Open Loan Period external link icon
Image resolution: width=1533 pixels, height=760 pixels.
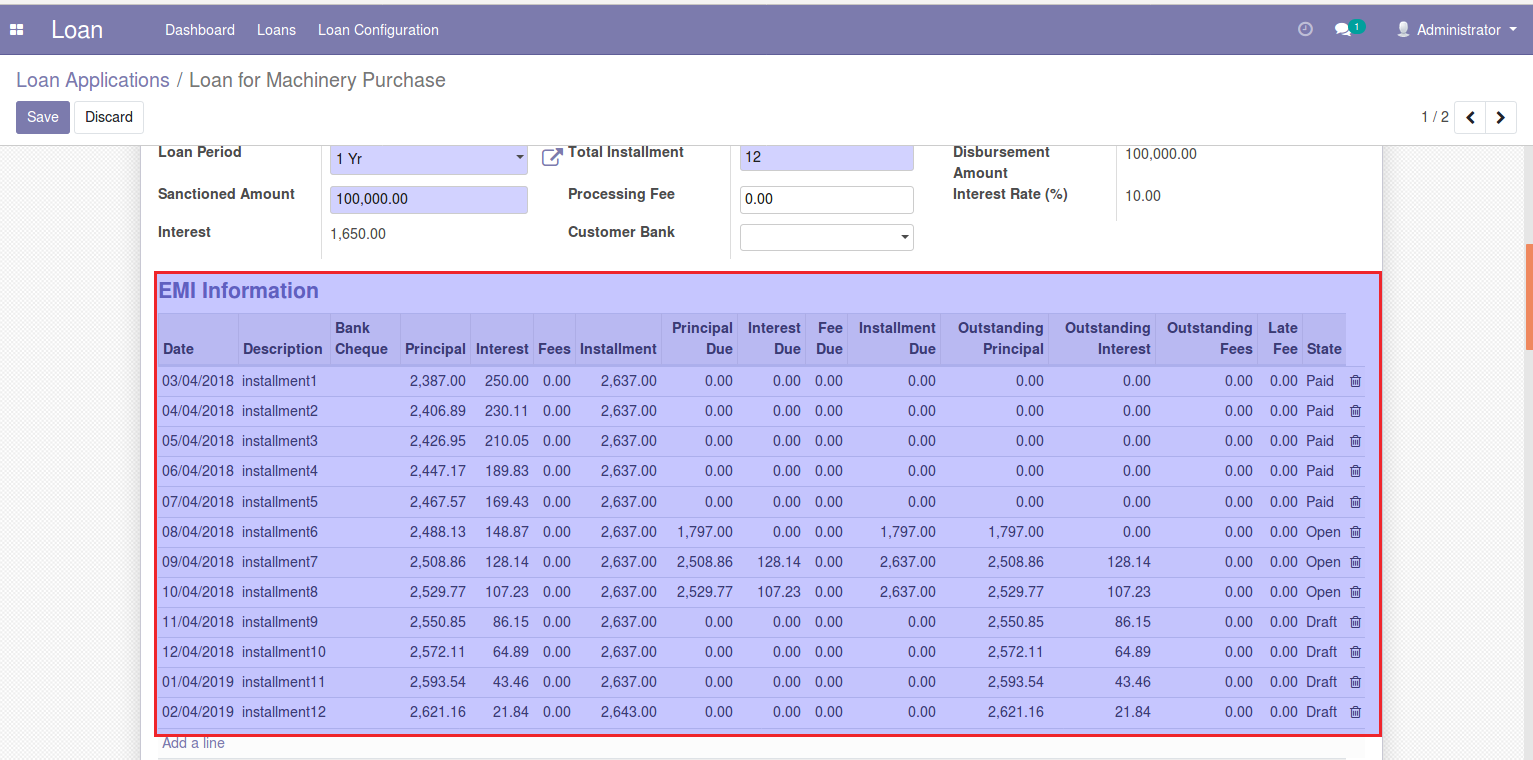coord(552,158)
